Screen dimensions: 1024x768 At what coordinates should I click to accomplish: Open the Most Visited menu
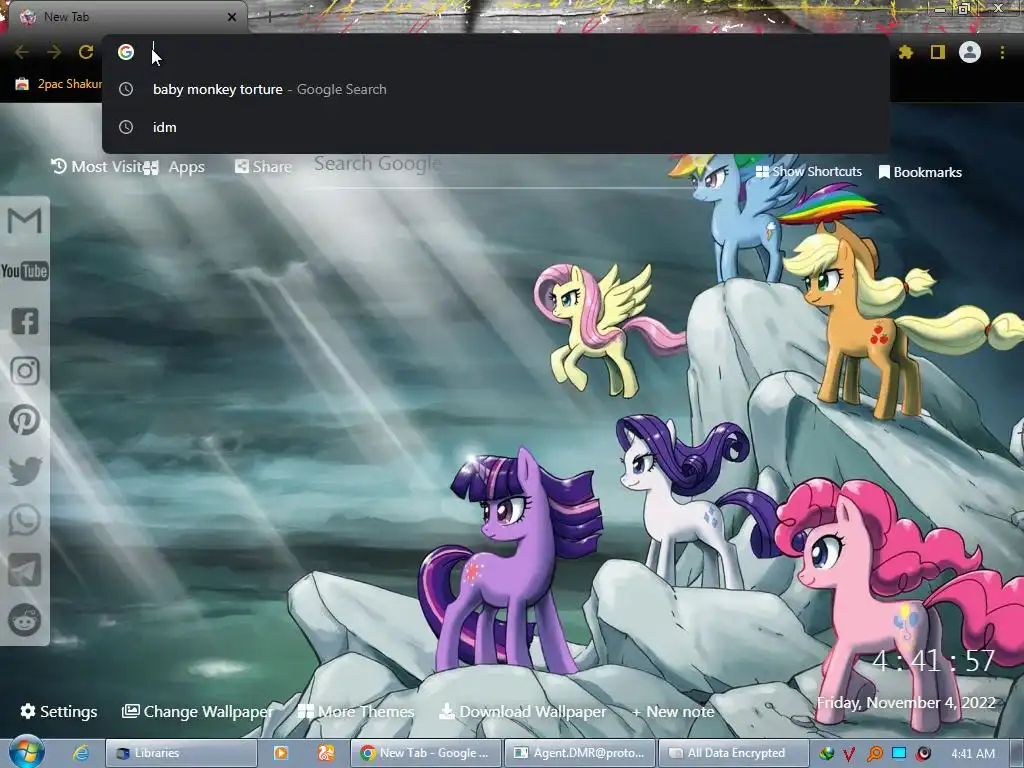point(97,167)
